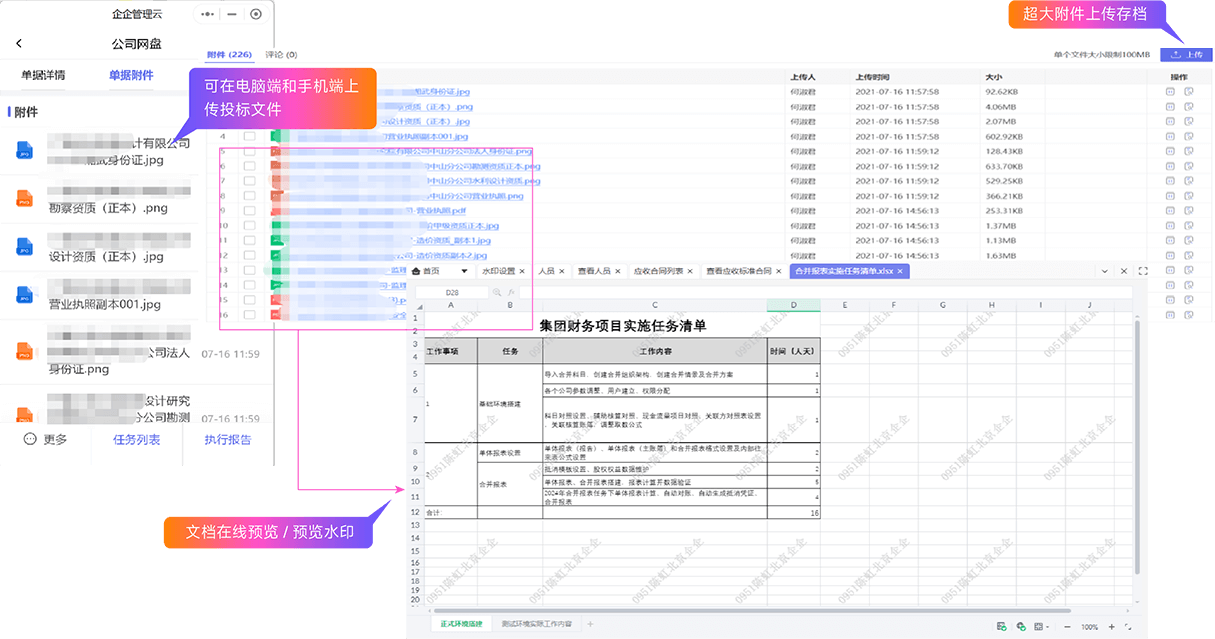The height and width of the screenshot is (639, 1215).
Task: Expand the tab list chevron dropdown
Action: 1104,271
